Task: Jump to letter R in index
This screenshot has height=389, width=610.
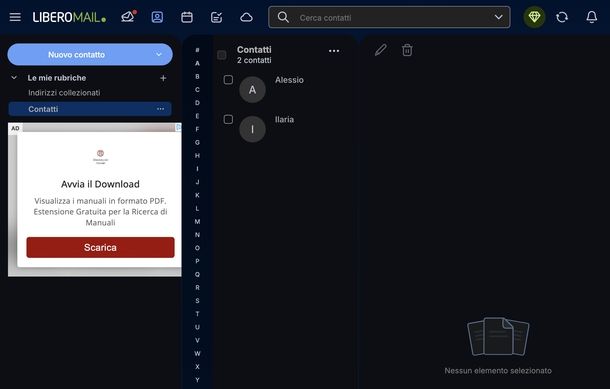Action: [x=197, y=287]
